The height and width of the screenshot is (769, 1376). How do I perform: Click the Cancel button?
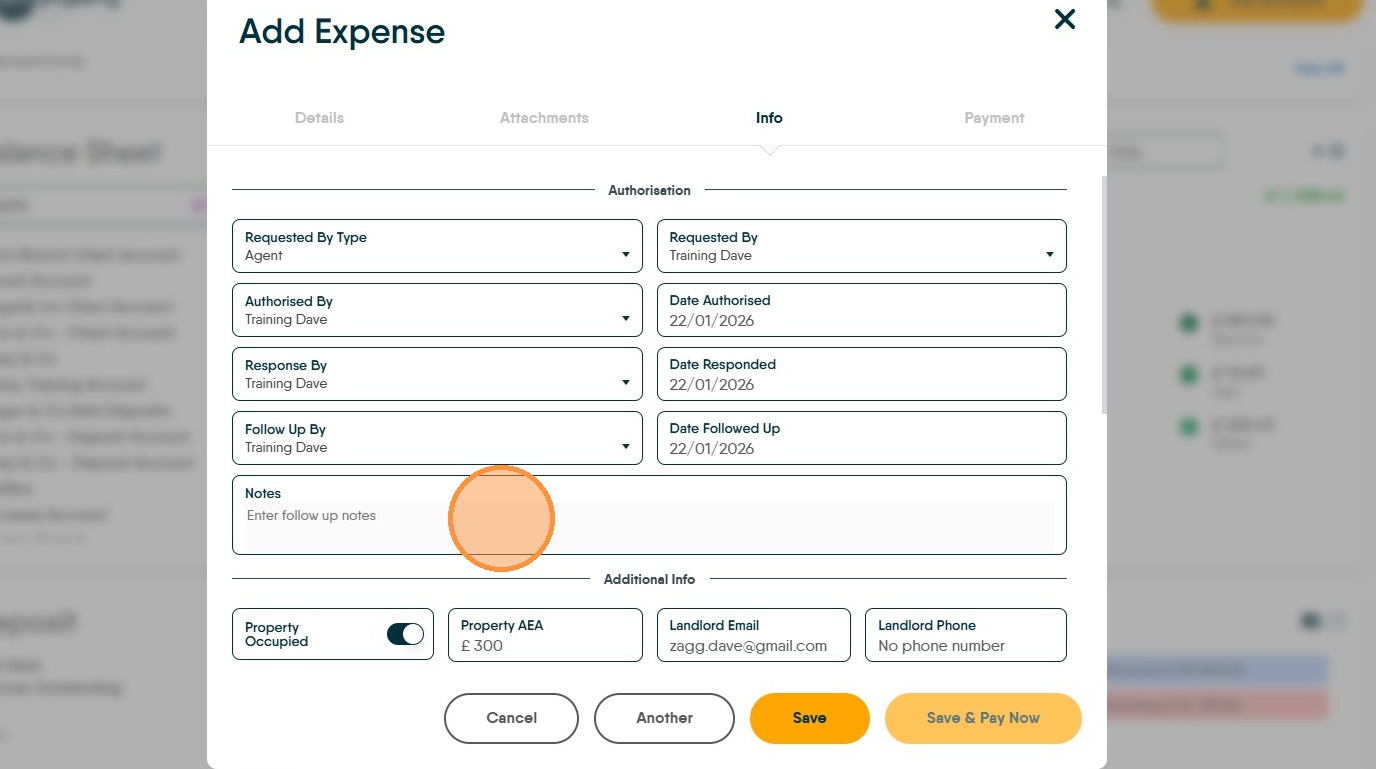pyautogui.click(x=511, y=718)
